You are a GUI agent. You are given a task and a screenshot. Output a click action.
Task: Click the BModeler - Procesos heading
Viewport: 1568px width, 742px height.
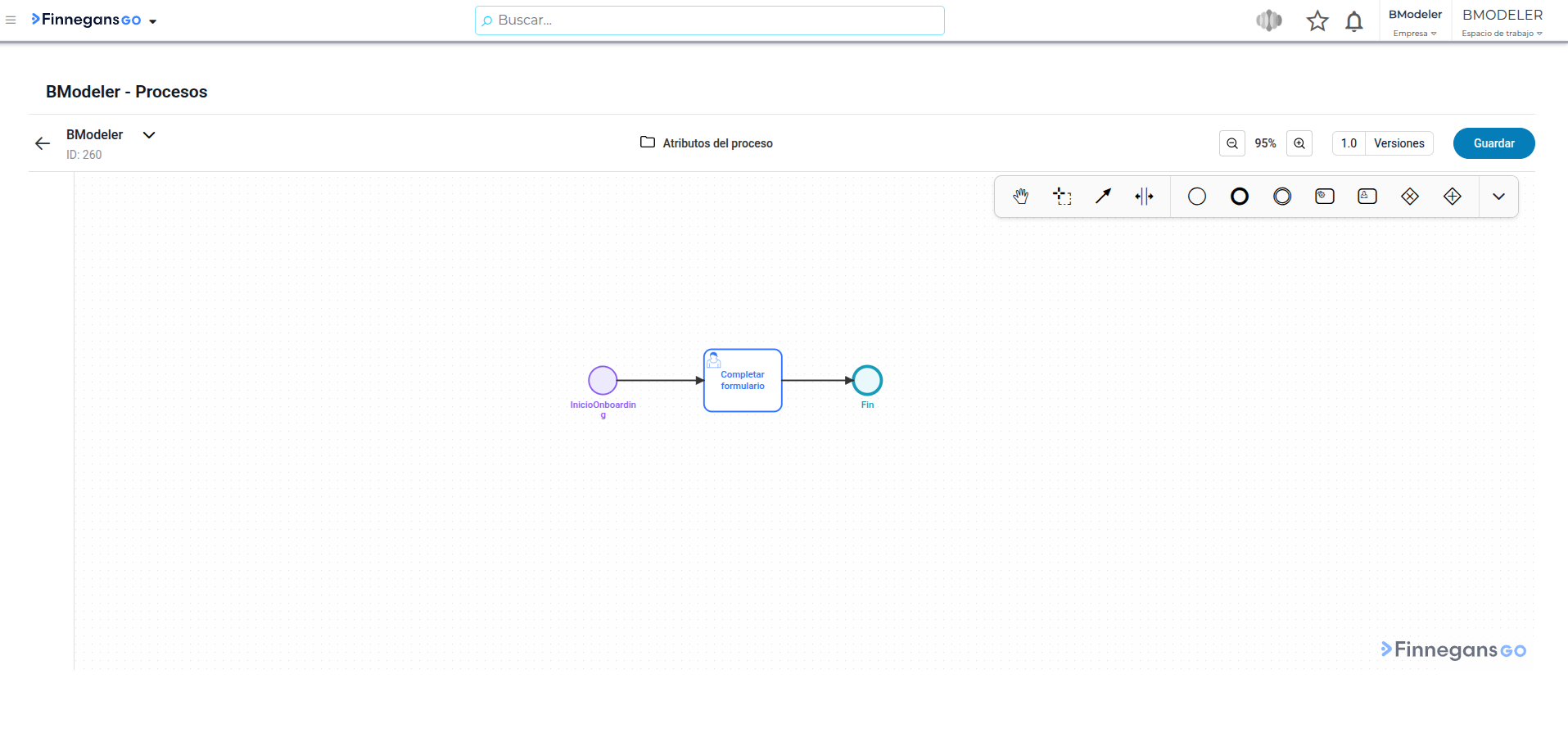(126, 92)
